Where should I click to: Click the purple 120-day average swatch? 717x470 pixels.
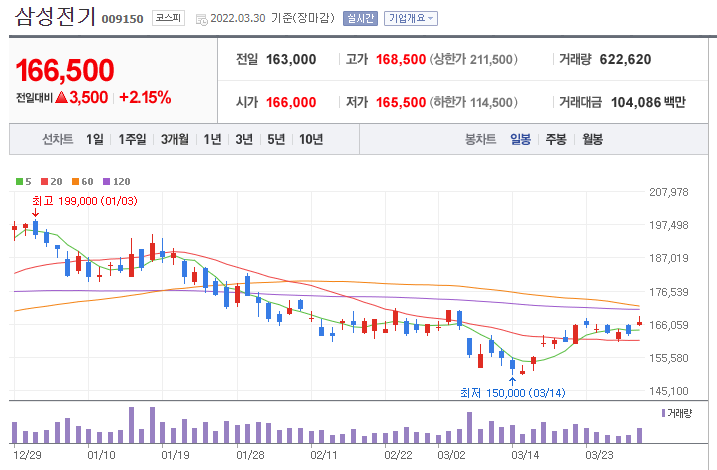[107, 182]
